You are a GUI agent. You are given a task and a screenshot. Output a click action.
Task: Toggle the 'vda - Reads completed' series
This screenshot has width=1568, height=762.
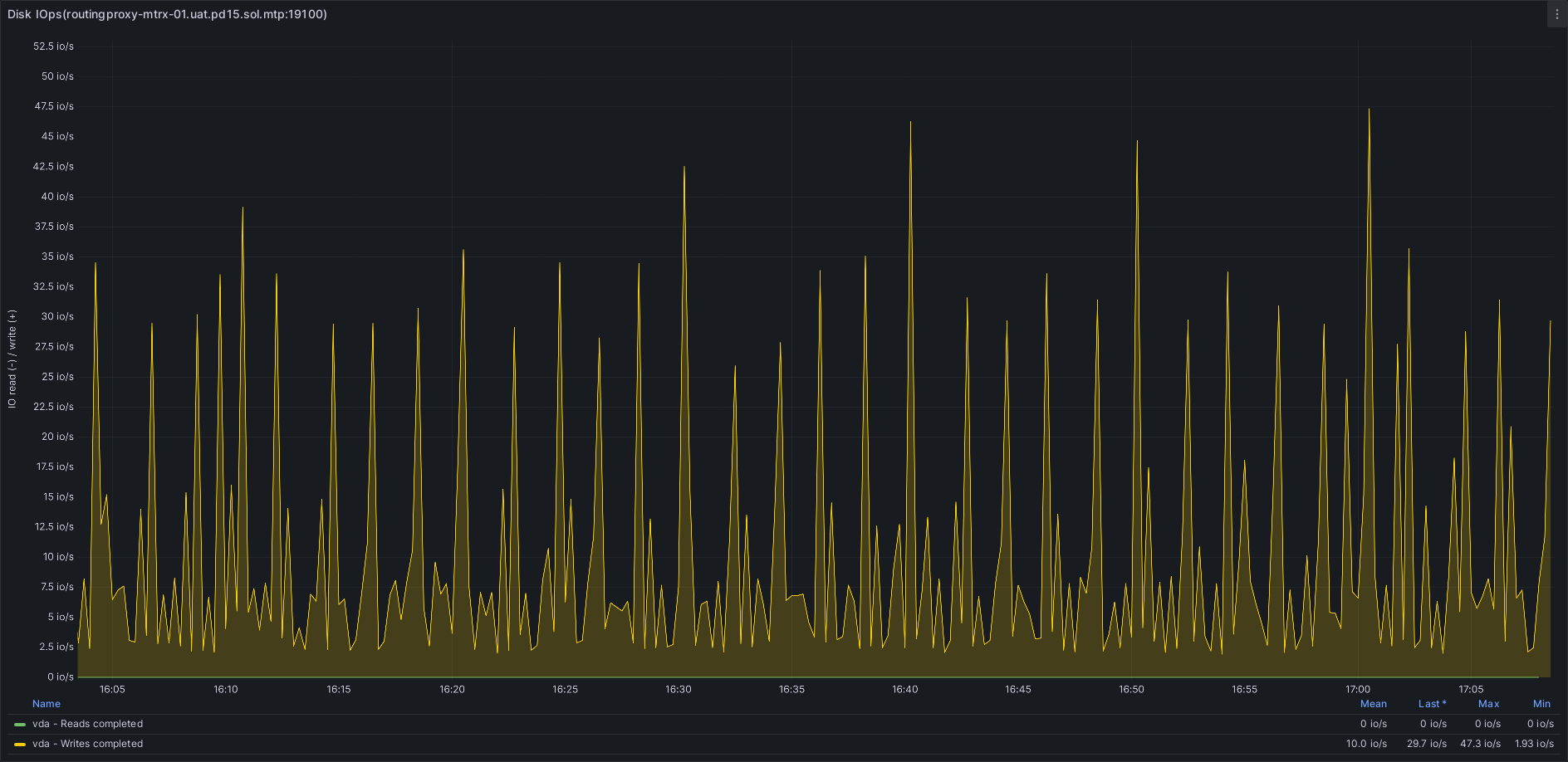[x=87, y=725]
